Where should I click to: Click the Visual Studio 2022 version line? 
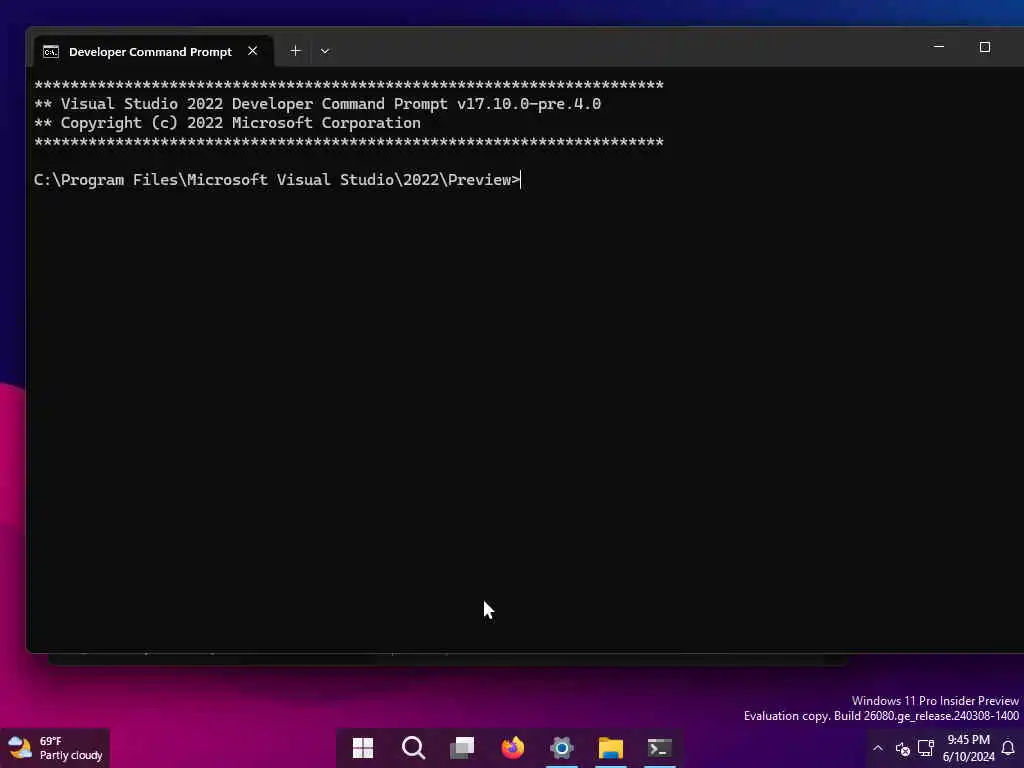click(x=317, y=104)
